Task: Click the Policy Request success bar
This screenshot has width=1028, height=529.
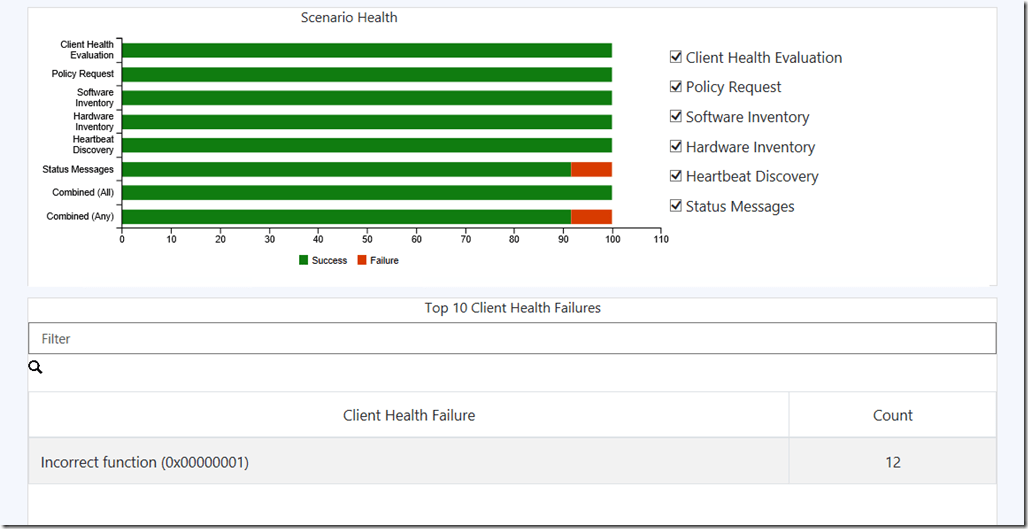Action: [x=366, y=74]
